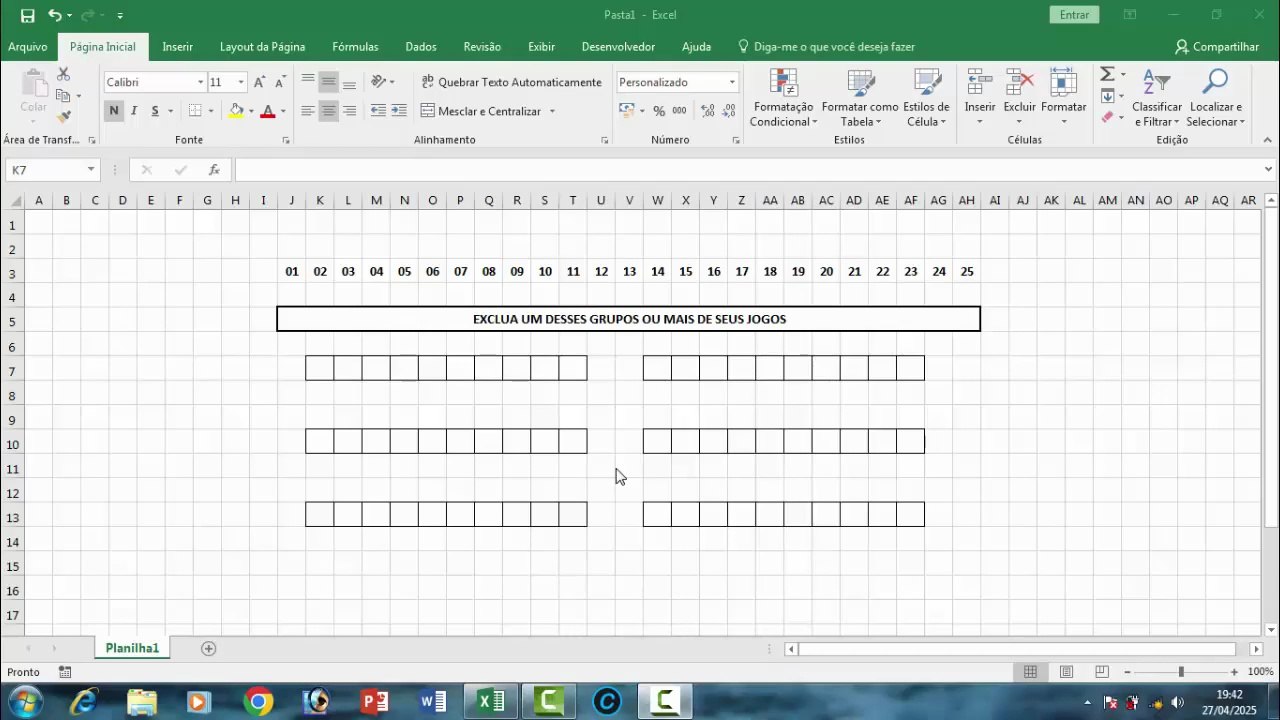Open Formatar como Tabela gallery
1280x720 pixels.
pos(860,98)
